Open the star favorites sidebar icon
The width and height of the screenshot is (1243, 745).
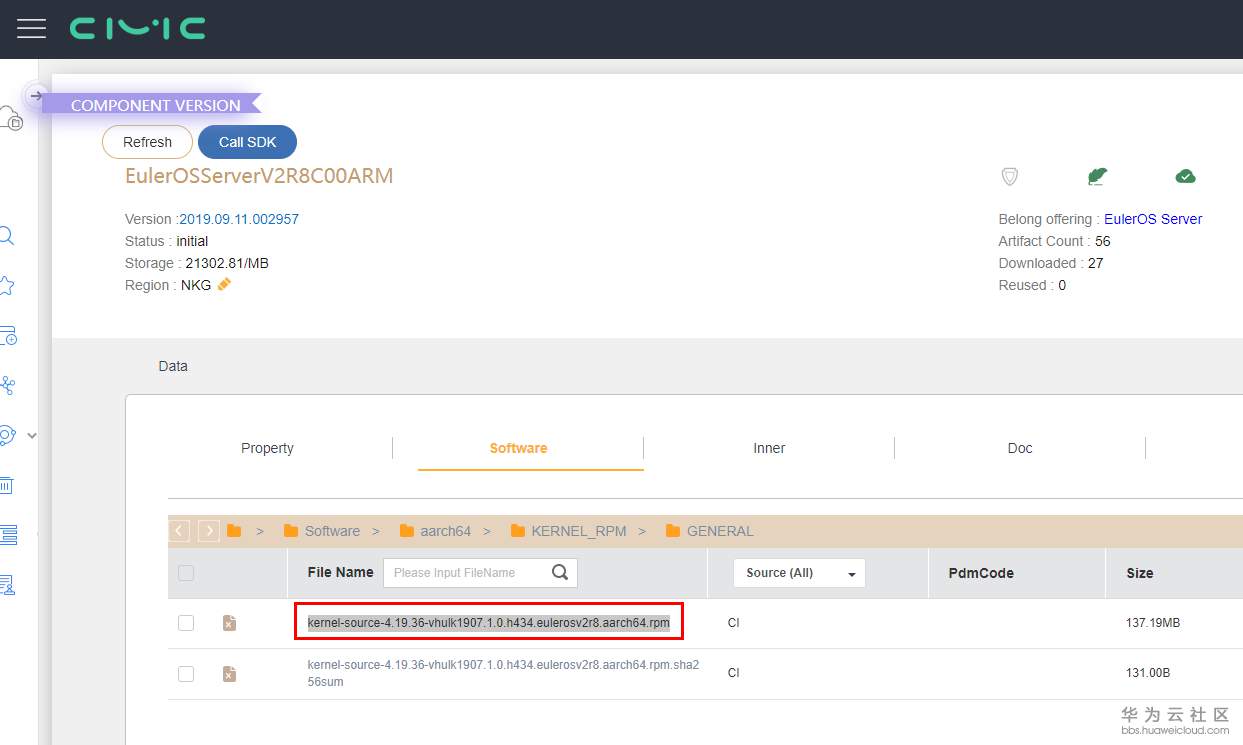click(6, 286)
